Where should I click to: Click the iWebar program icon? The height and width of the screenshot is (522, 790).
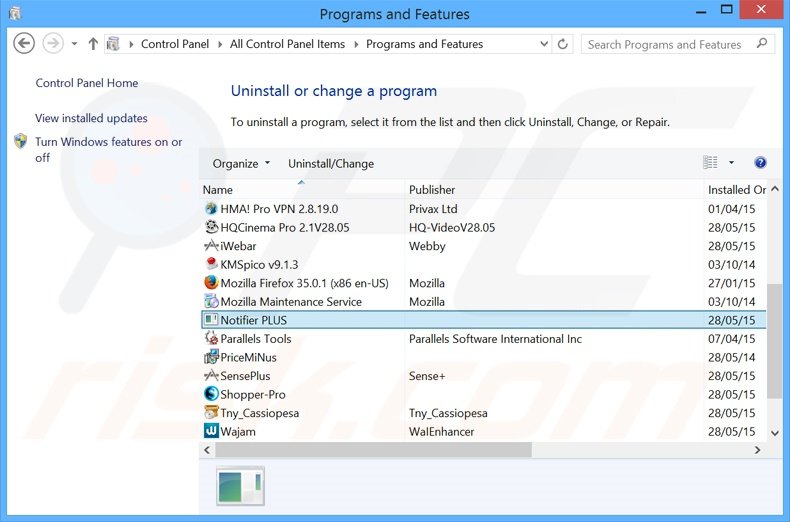pos(211,246)
